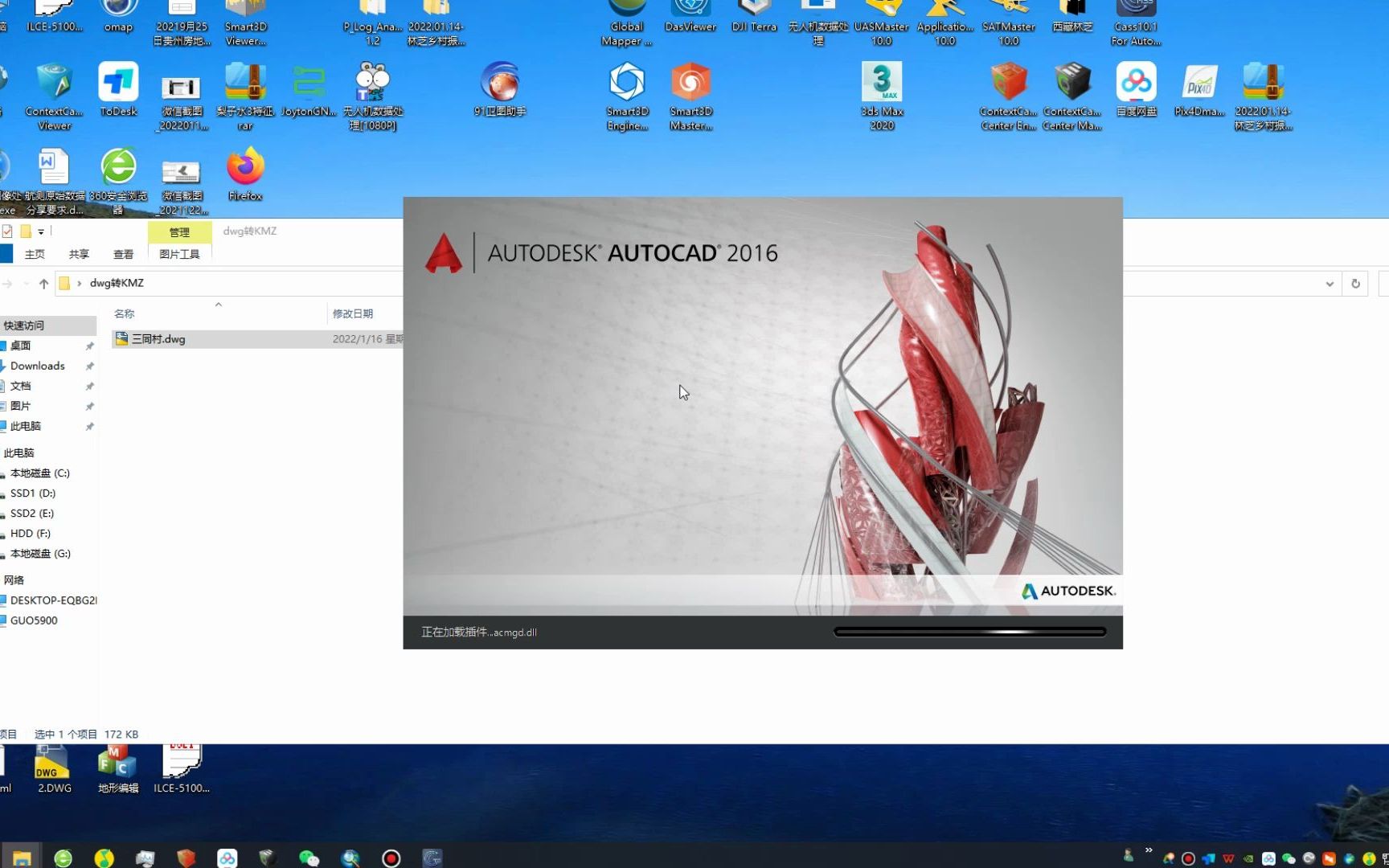Viewport: 1389px width, 868px height.
Task: Open the Global Mapper desktop shortcut
Action: [x=627, y=23]
